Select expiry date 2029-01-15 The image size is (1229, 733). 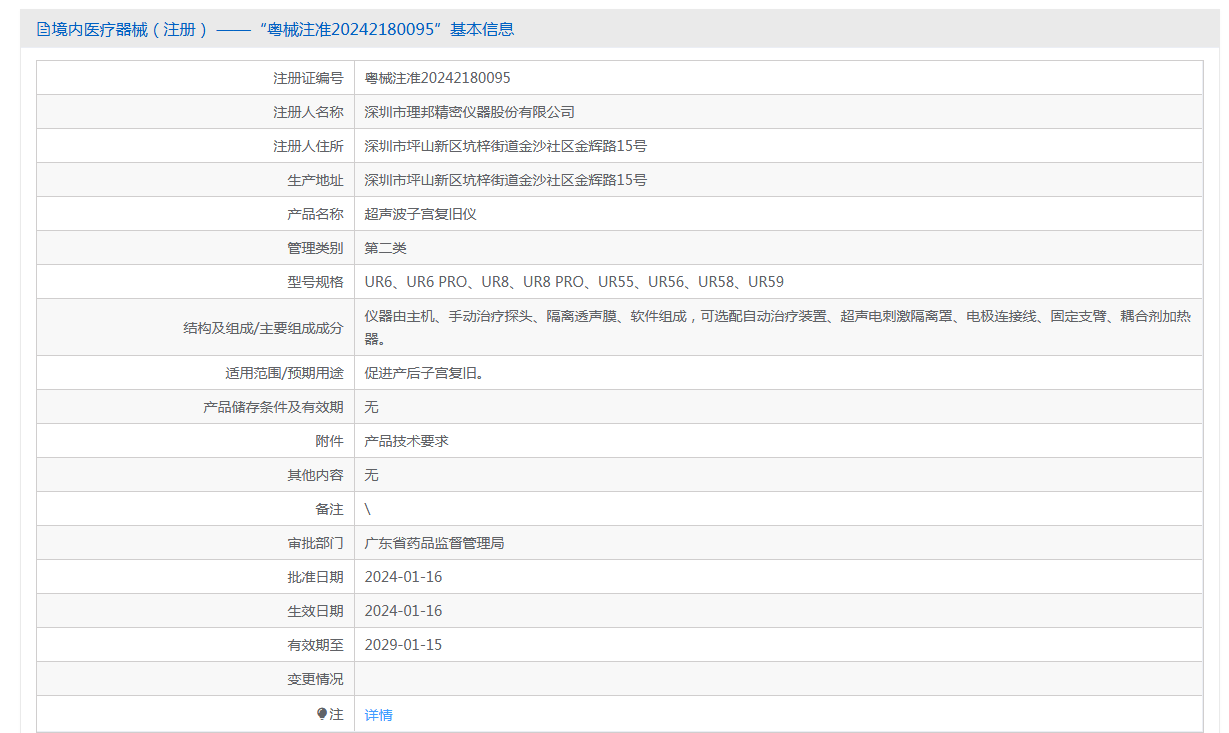[403, 645]
